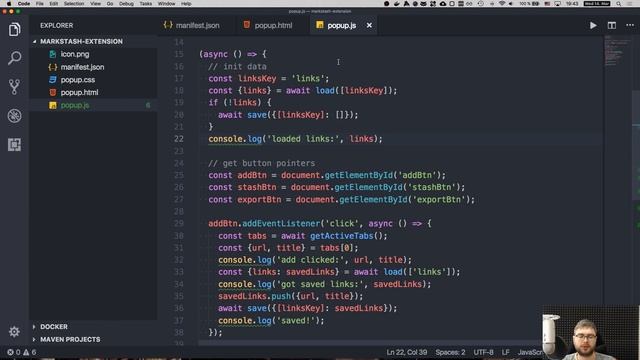Open the editor More Actions menu

click(x=630, y=25)
